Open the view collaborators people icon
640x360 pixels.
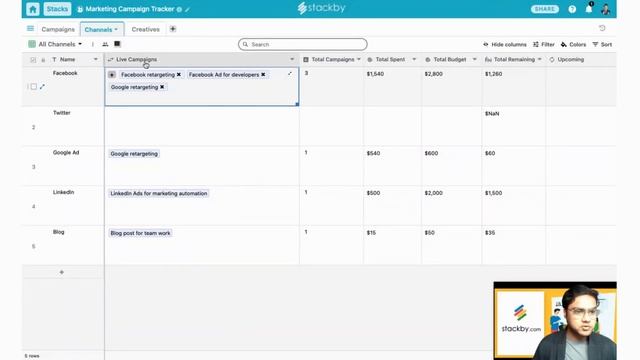pos(105,44)
